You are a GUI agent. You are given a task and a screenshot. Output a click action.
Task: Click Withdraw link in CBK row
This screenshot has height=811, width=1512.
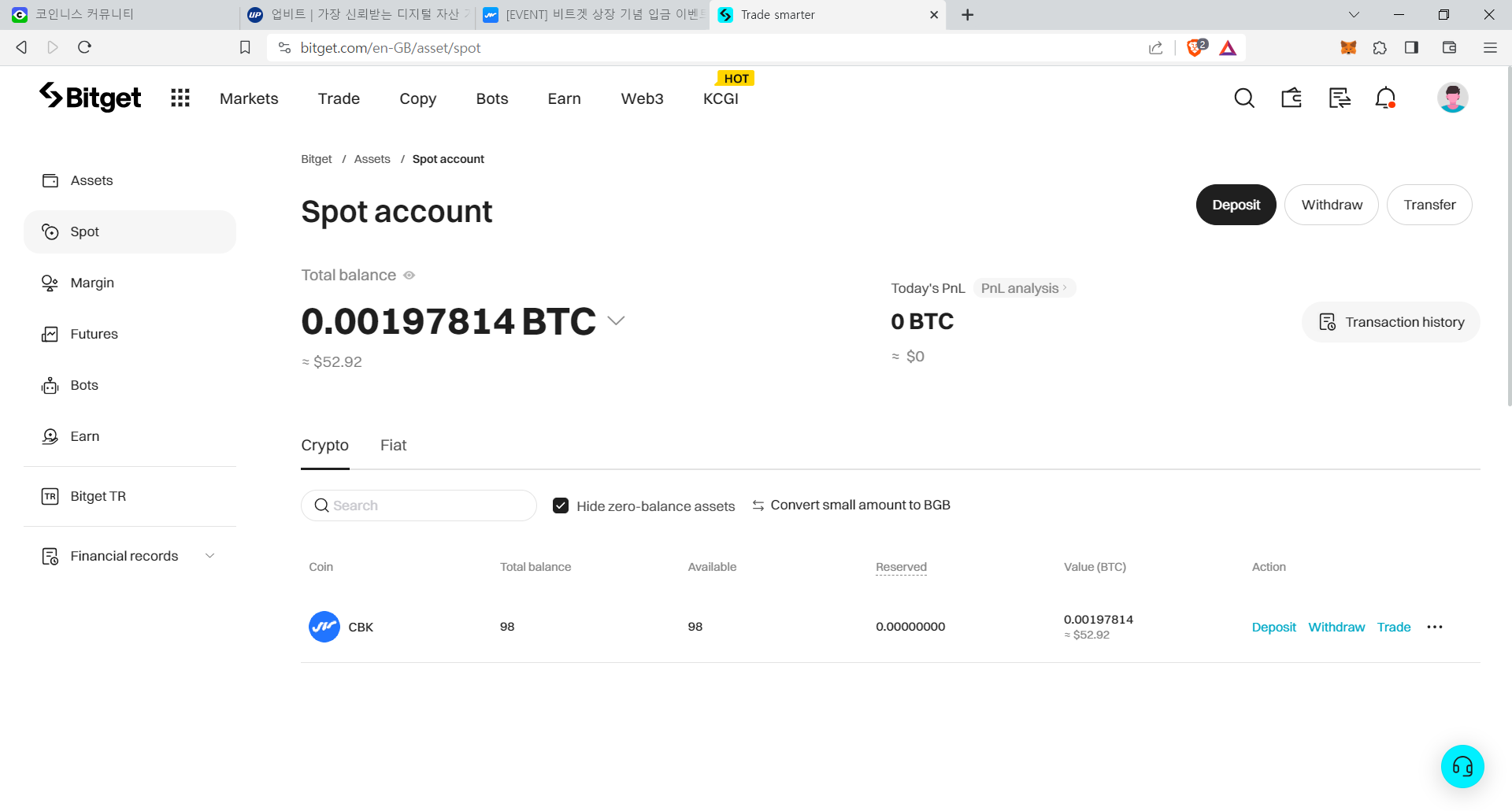[x=1336, y=628]
